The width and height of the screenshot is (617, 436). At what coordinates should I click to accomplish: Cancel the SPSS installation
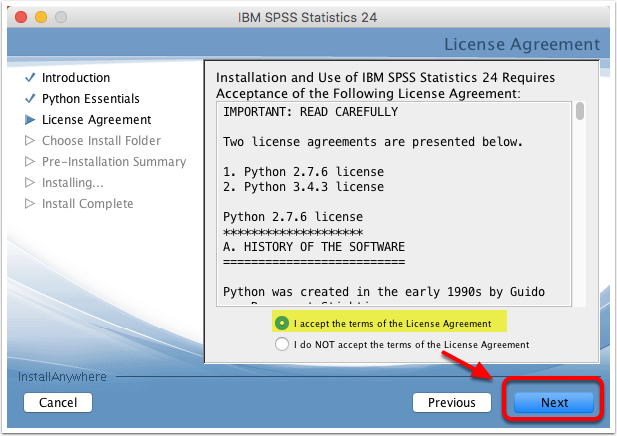[58, 403]
